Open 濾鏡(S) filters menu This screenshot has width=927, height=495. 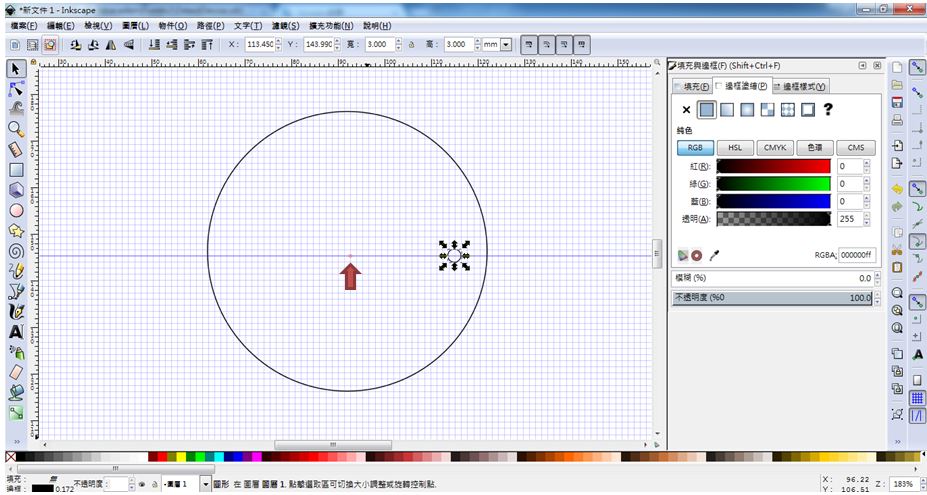click(x=286, y=26)
